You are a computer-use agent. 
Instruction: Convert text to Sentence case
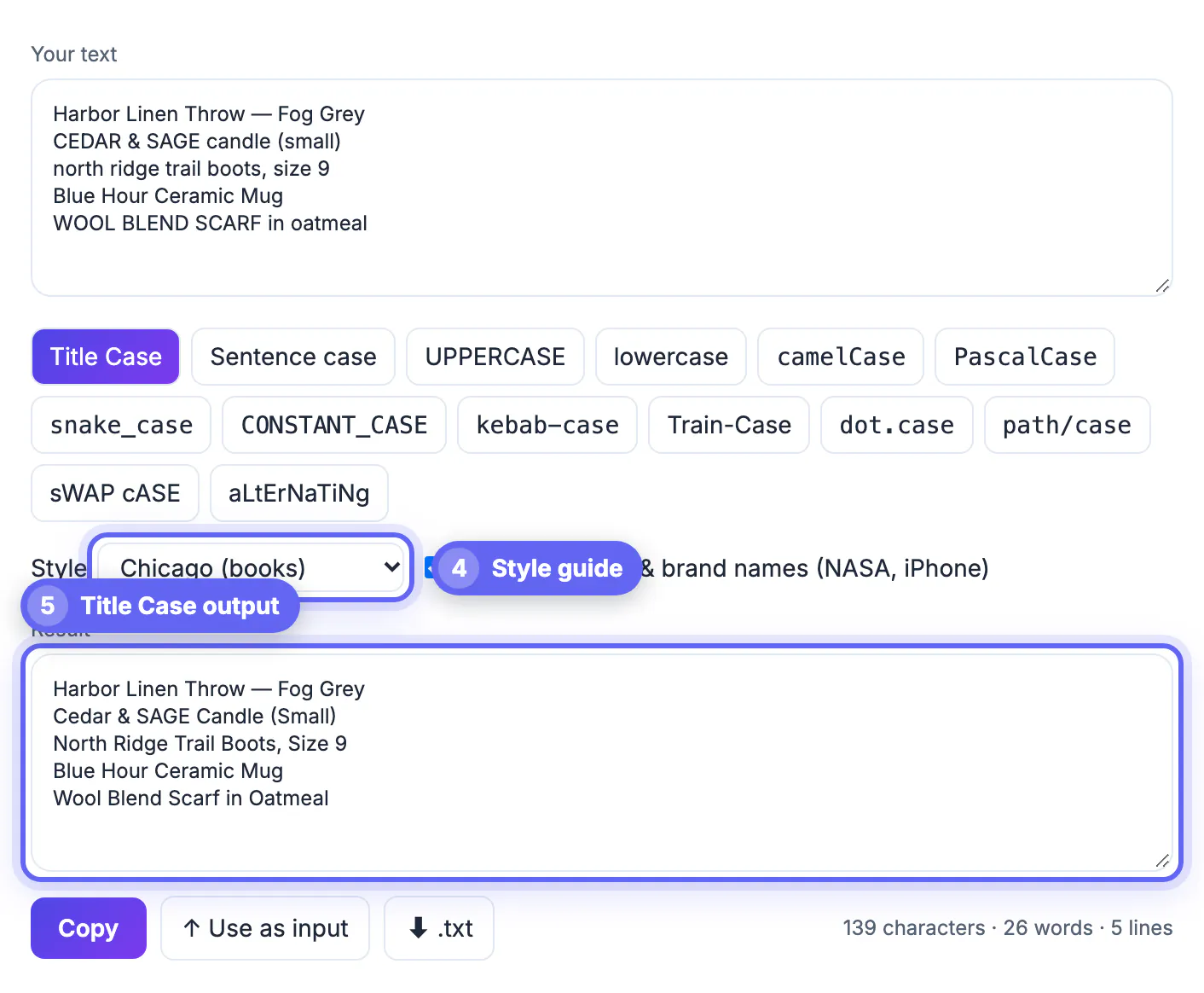[x=293, y=357]
